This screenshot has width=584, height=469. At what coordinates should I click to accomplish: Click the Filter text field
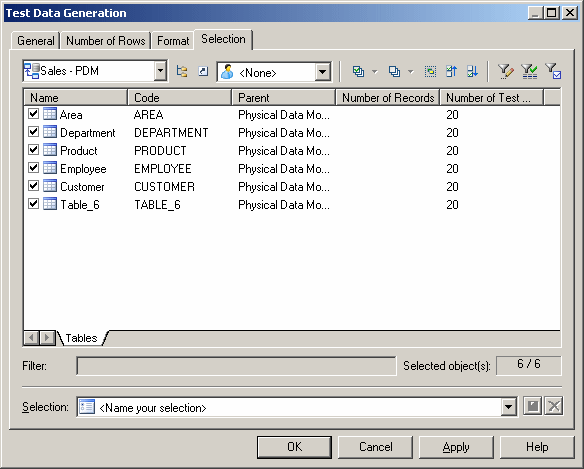(236, 366)
